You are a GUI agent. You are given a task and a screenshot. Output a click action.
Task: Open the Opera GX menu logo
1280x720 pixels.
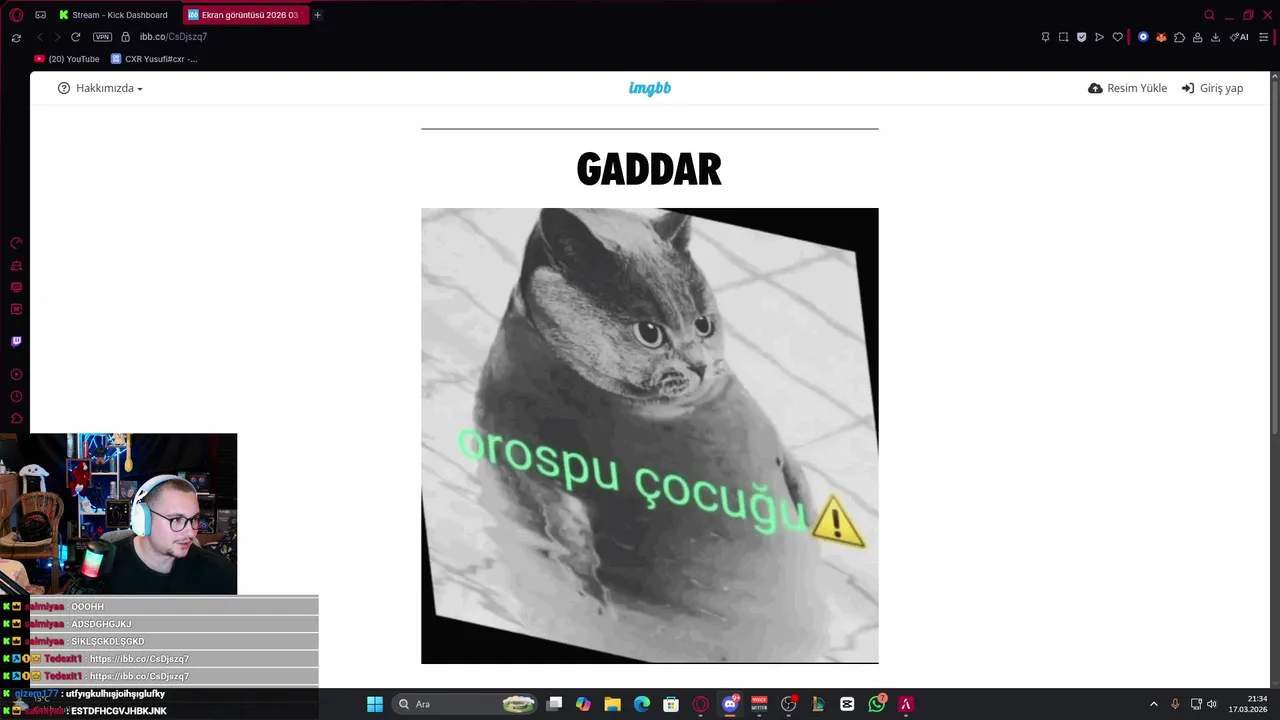tap(16, 15)
